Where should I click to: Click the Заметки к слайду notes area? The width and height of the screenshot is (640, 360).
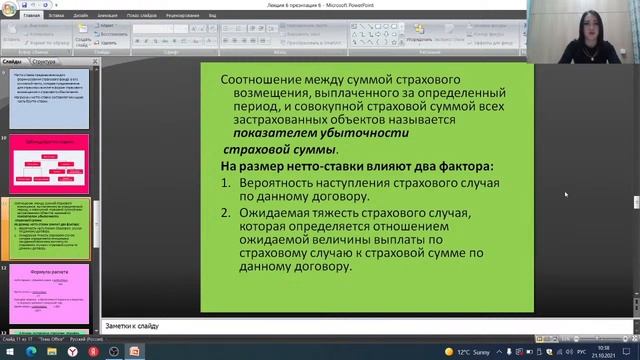coord(366,326)
